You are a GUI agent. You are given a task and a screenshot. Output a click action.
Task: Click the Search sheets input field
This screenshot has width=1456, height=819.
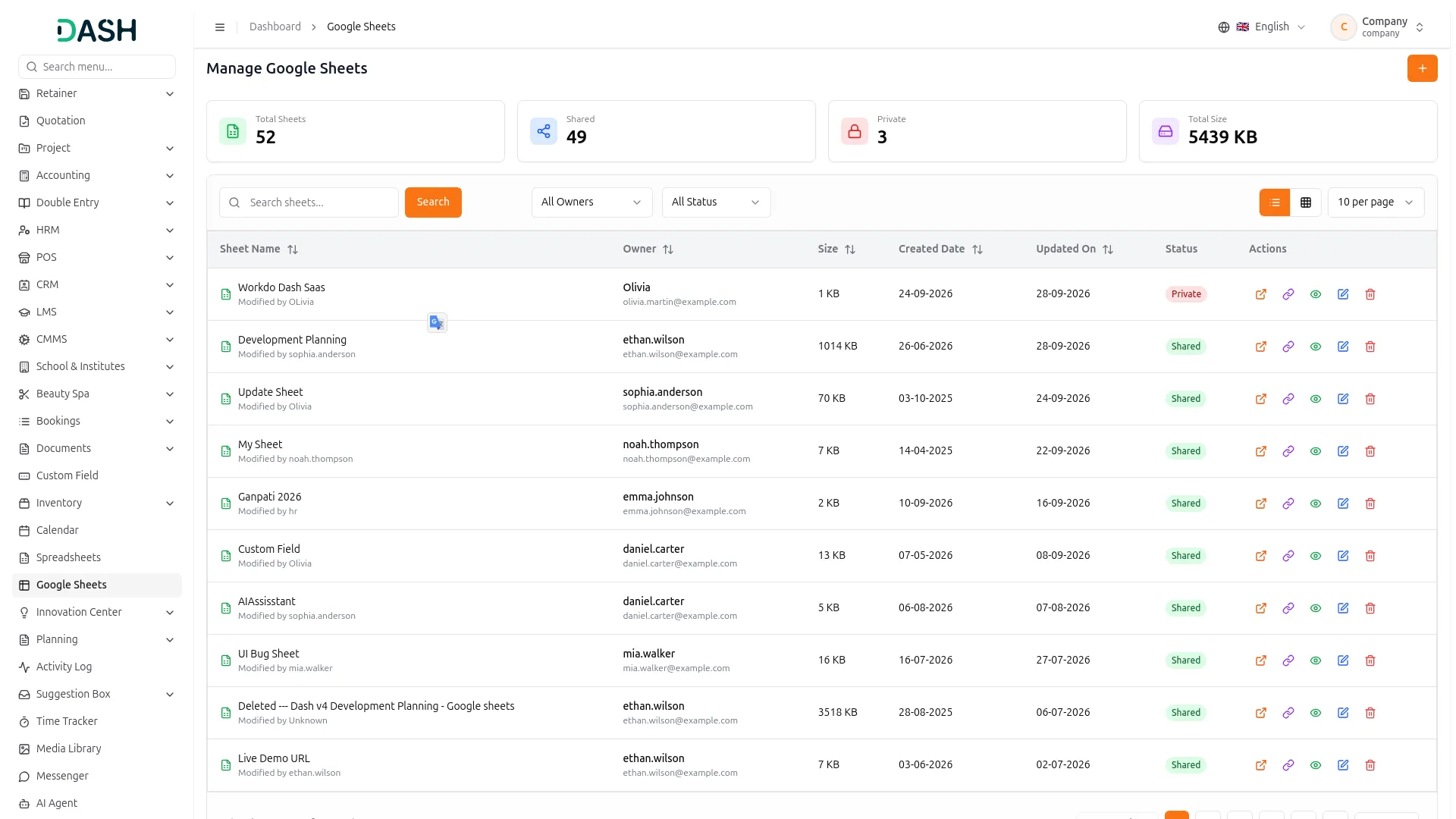pyautogui.click(x=309, y=202)
